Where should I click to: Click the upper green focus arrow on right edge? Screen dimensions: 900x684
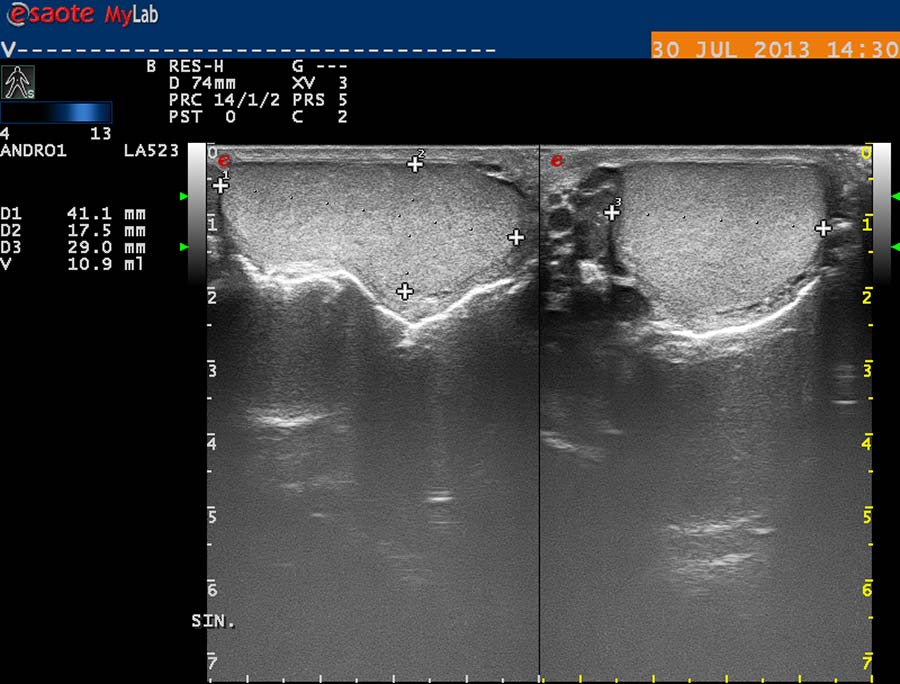point(896,197)
